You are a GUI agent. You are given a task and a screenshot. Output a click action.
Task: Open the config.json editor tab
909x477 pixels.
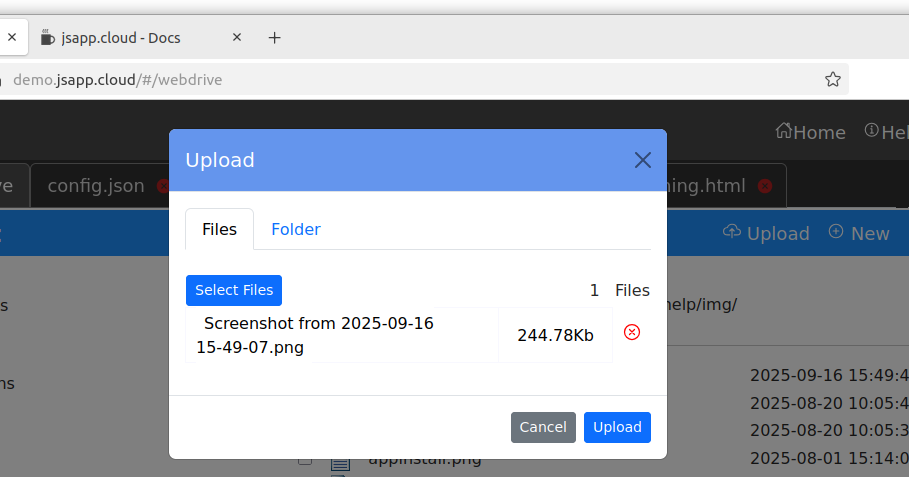click(x=96, y=186)
